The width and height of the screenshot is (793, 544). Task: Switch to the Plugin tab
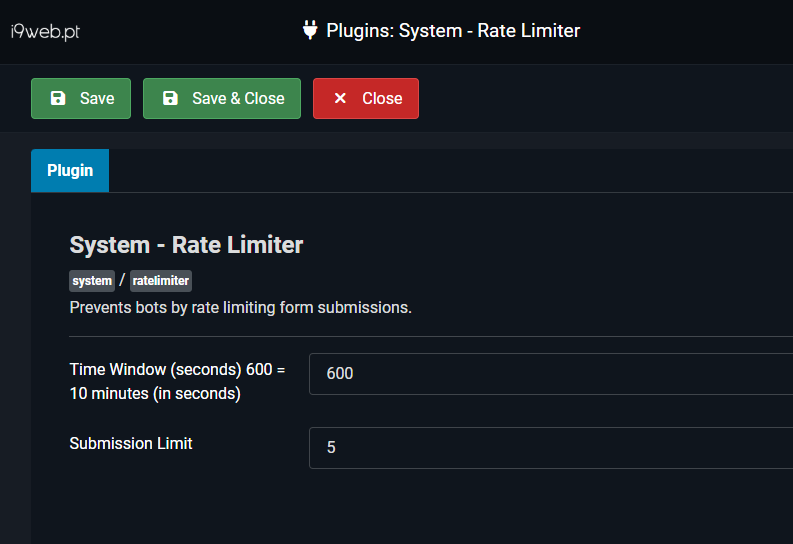(70, 170)
